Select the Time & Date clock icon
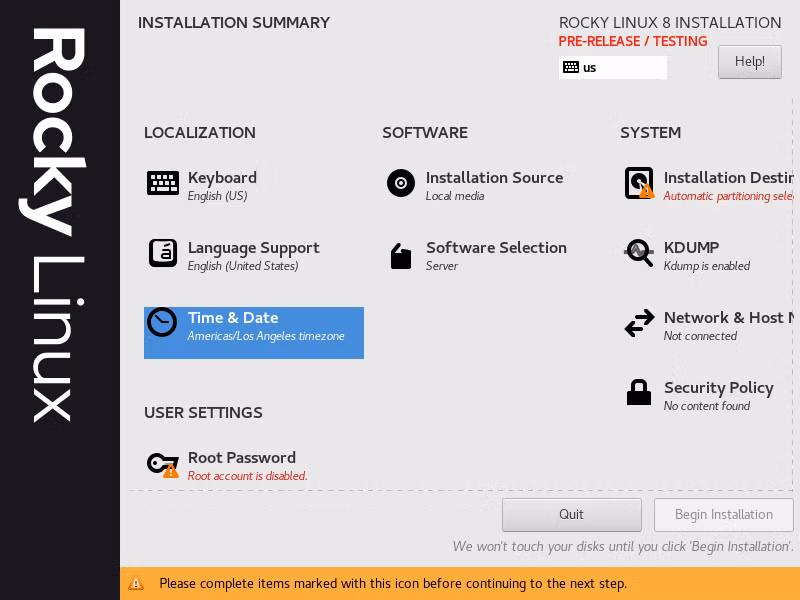The width and height of the screenshot is (800, 600). pyautogui.click(x=162, y=322)
